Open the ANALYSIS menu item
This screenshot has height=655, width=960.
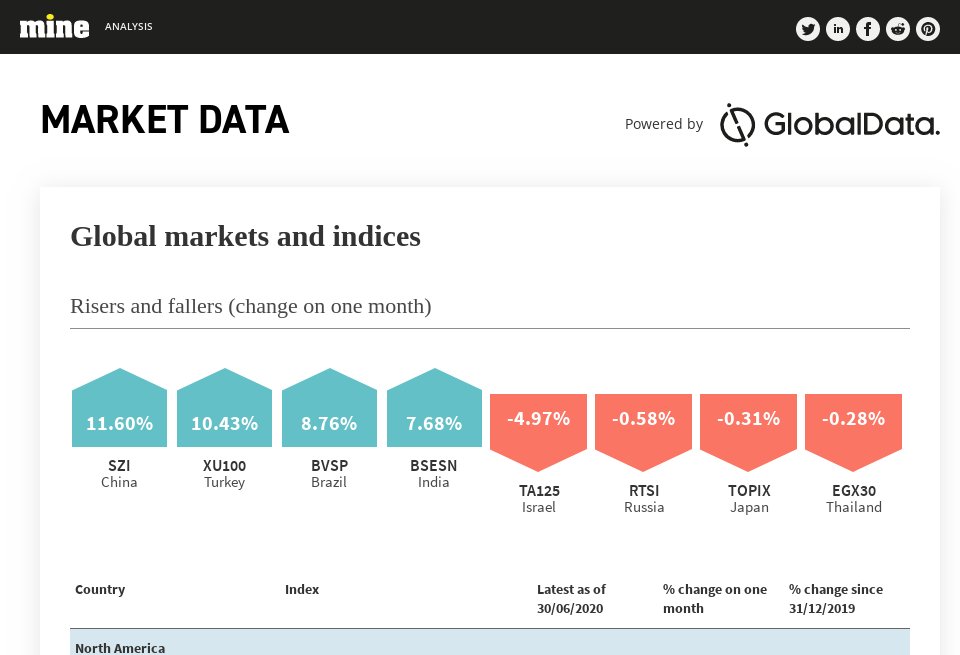129,27
